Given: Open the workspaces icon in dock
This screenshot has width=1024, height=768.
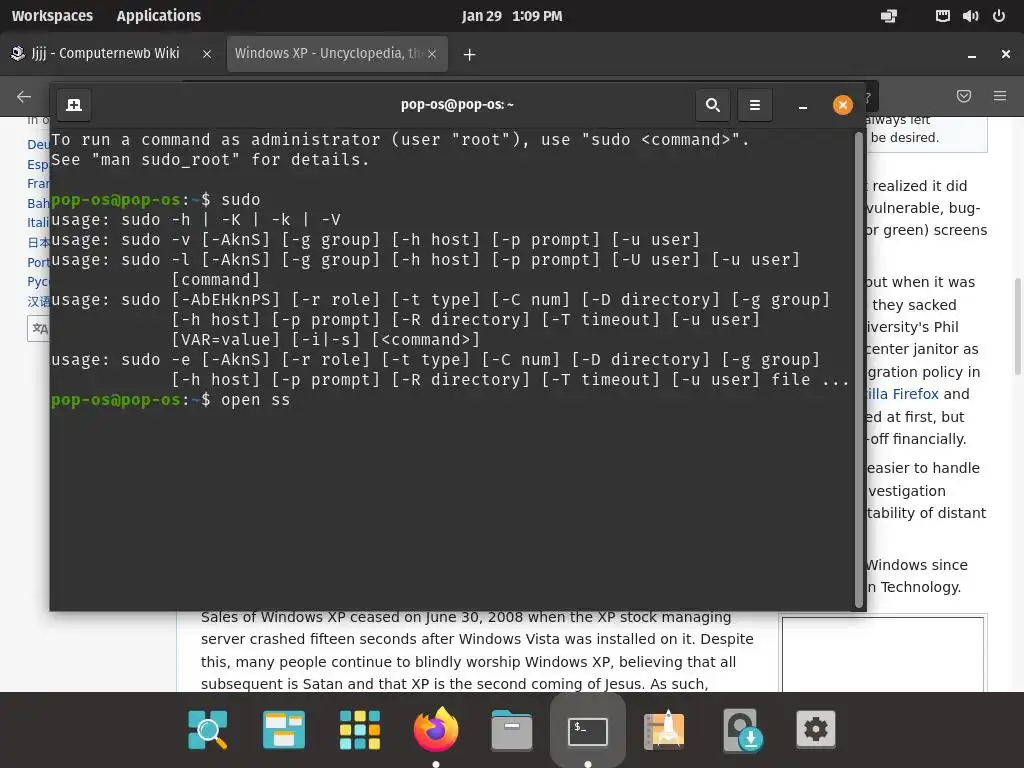Looking at the screenshot, I should pos(283,729).
